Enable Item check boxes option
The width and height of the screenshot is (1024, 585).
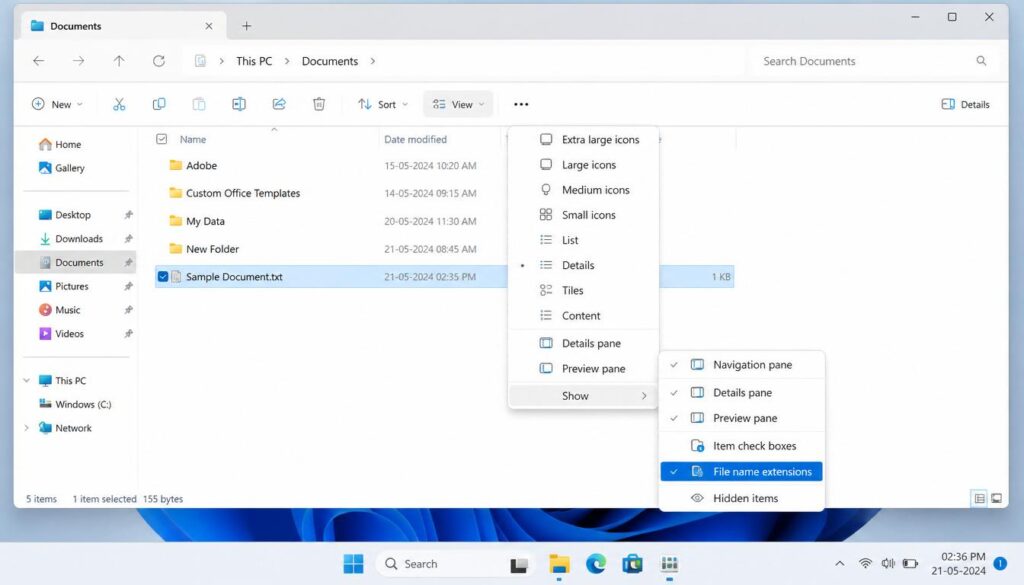tap(742, 446)
